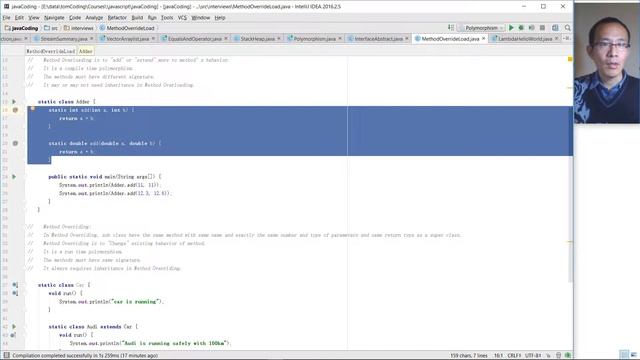Open the Navigate menu
Viewport: 640px width, 360px height.
click(54, 18)
